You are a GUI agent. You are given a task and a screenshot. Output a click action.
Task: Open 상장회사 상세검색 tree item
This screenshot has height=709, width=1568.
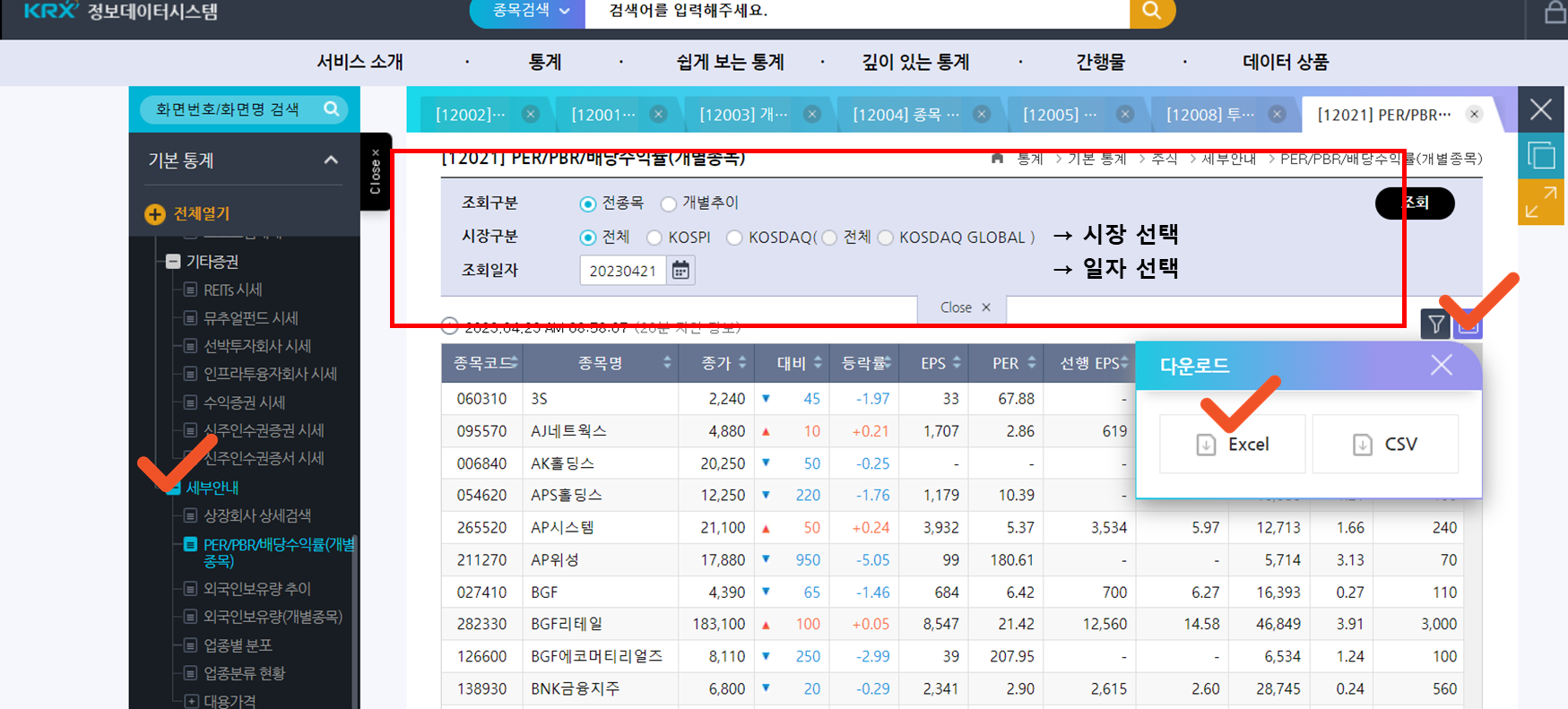257,515
